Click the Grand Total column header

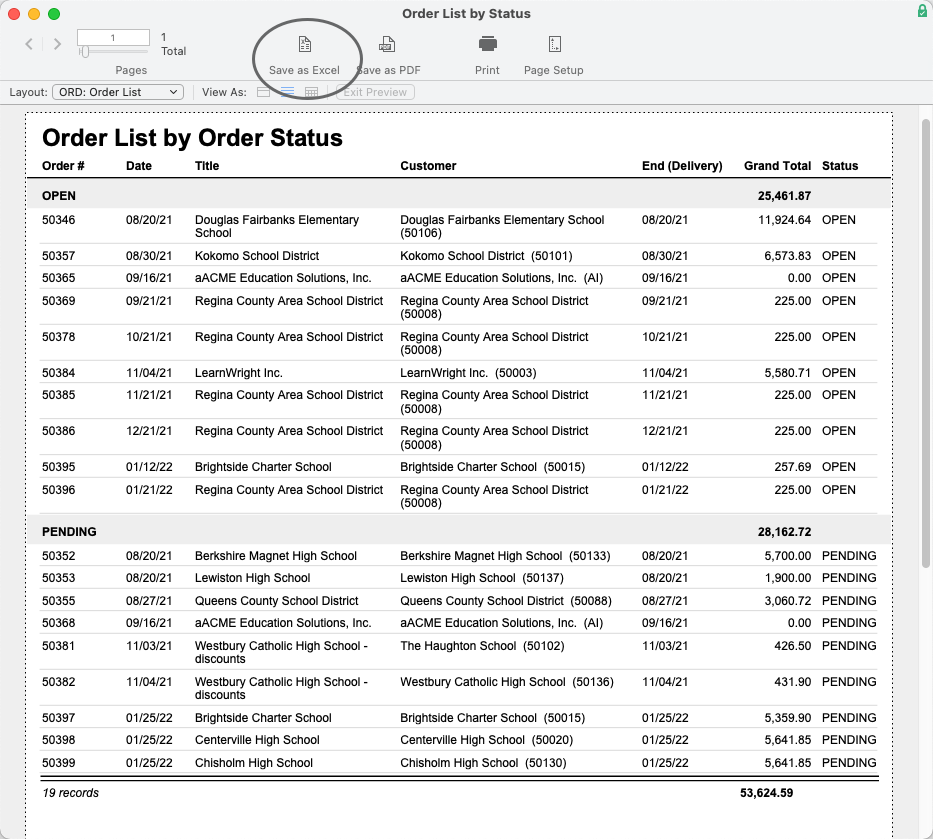(x=777, y=166)
